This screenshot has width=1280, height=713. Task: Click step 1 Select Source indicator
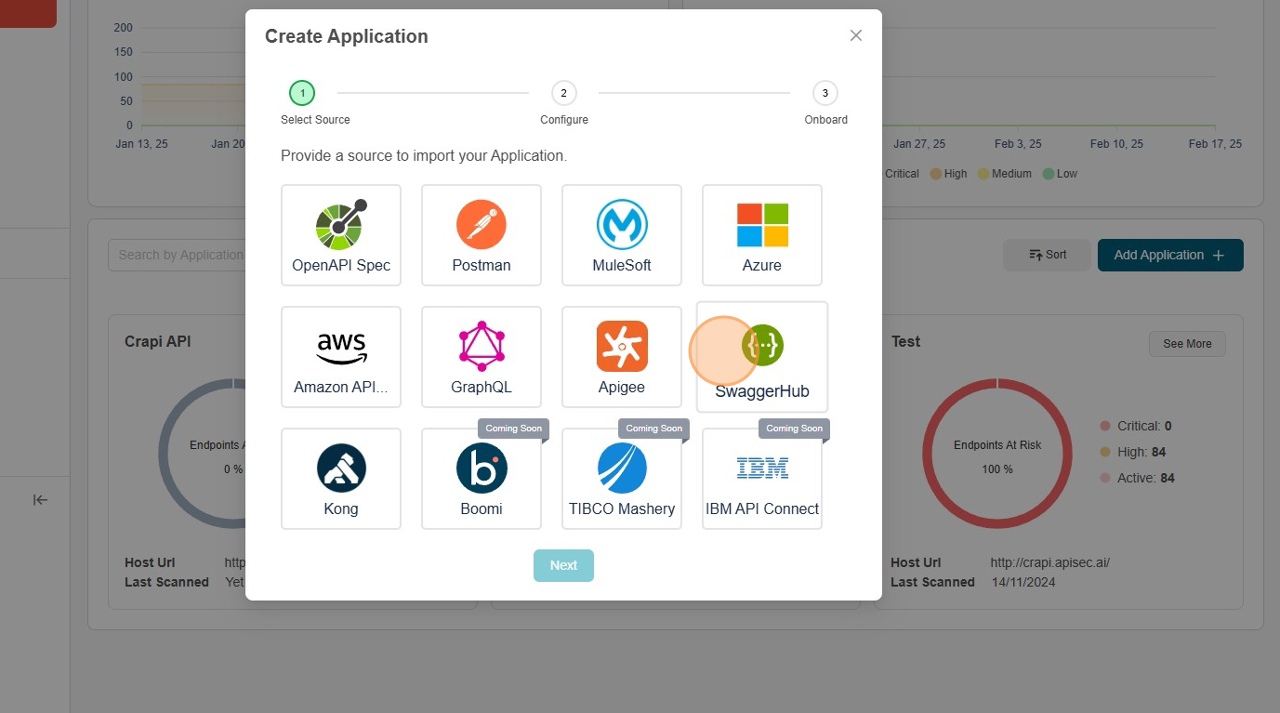point(302,93)
